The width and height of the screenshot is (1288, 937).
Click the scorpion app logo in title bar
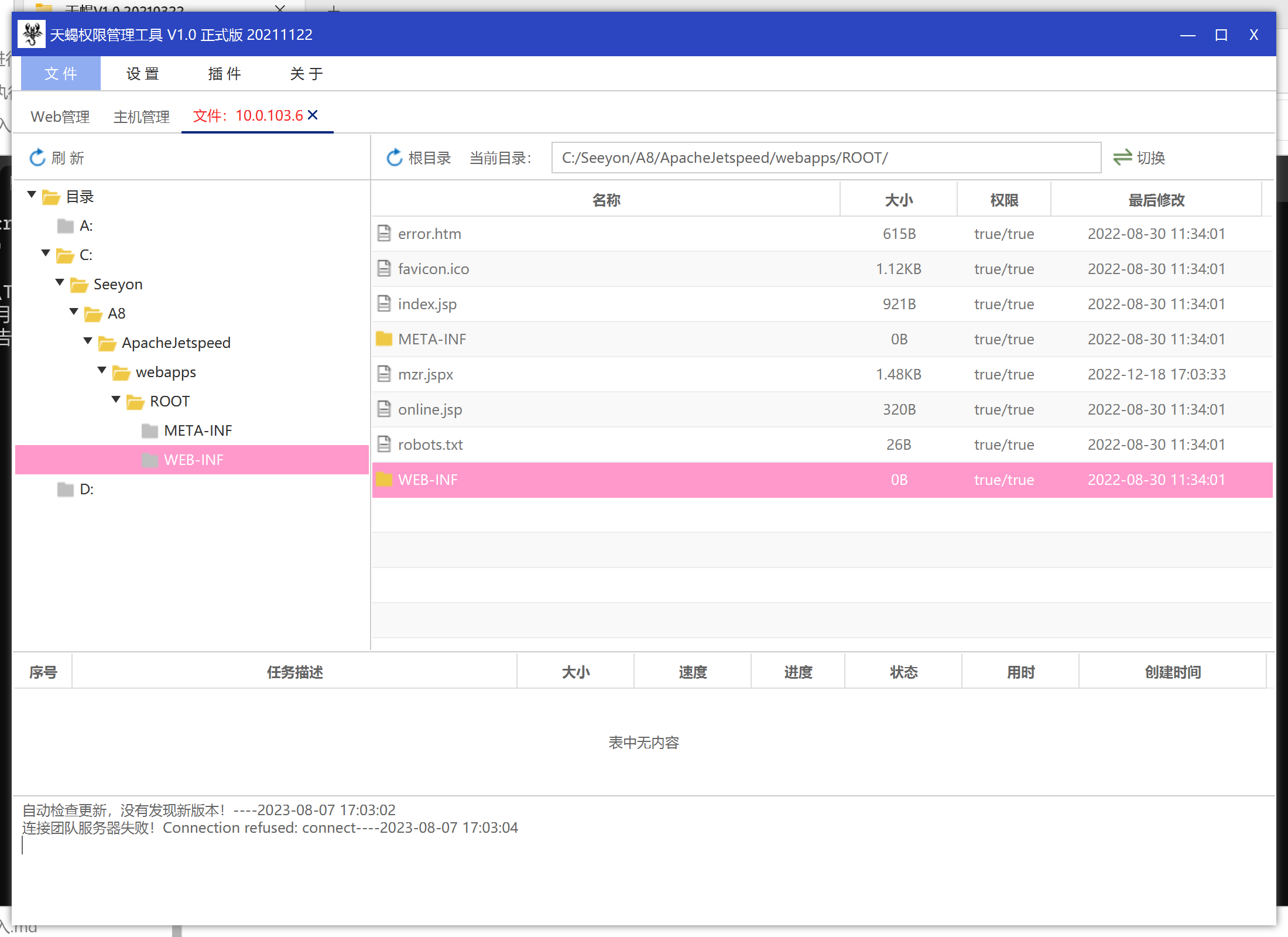(32, 35)
